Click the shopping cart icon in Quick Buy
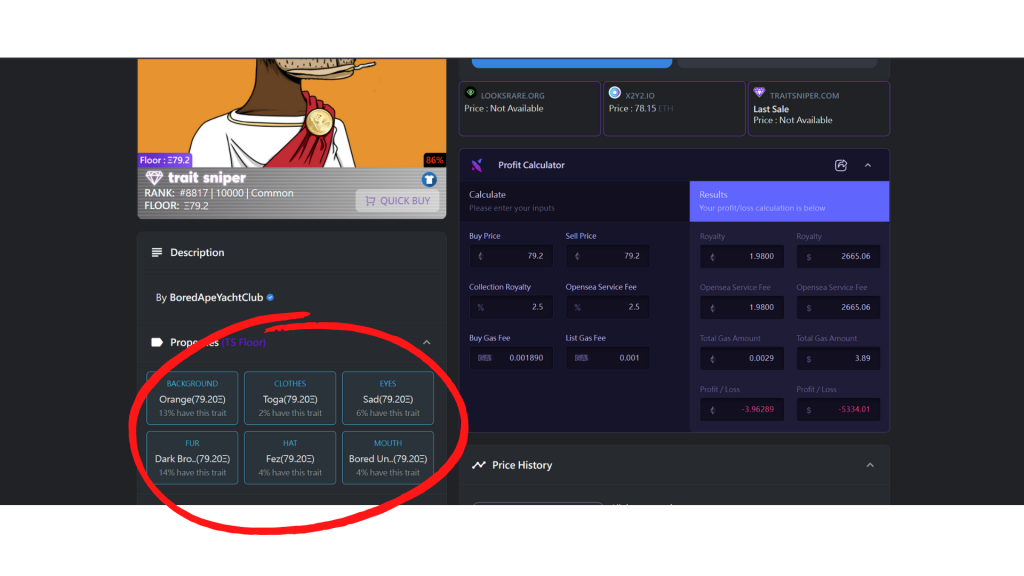 click(370, 201)
